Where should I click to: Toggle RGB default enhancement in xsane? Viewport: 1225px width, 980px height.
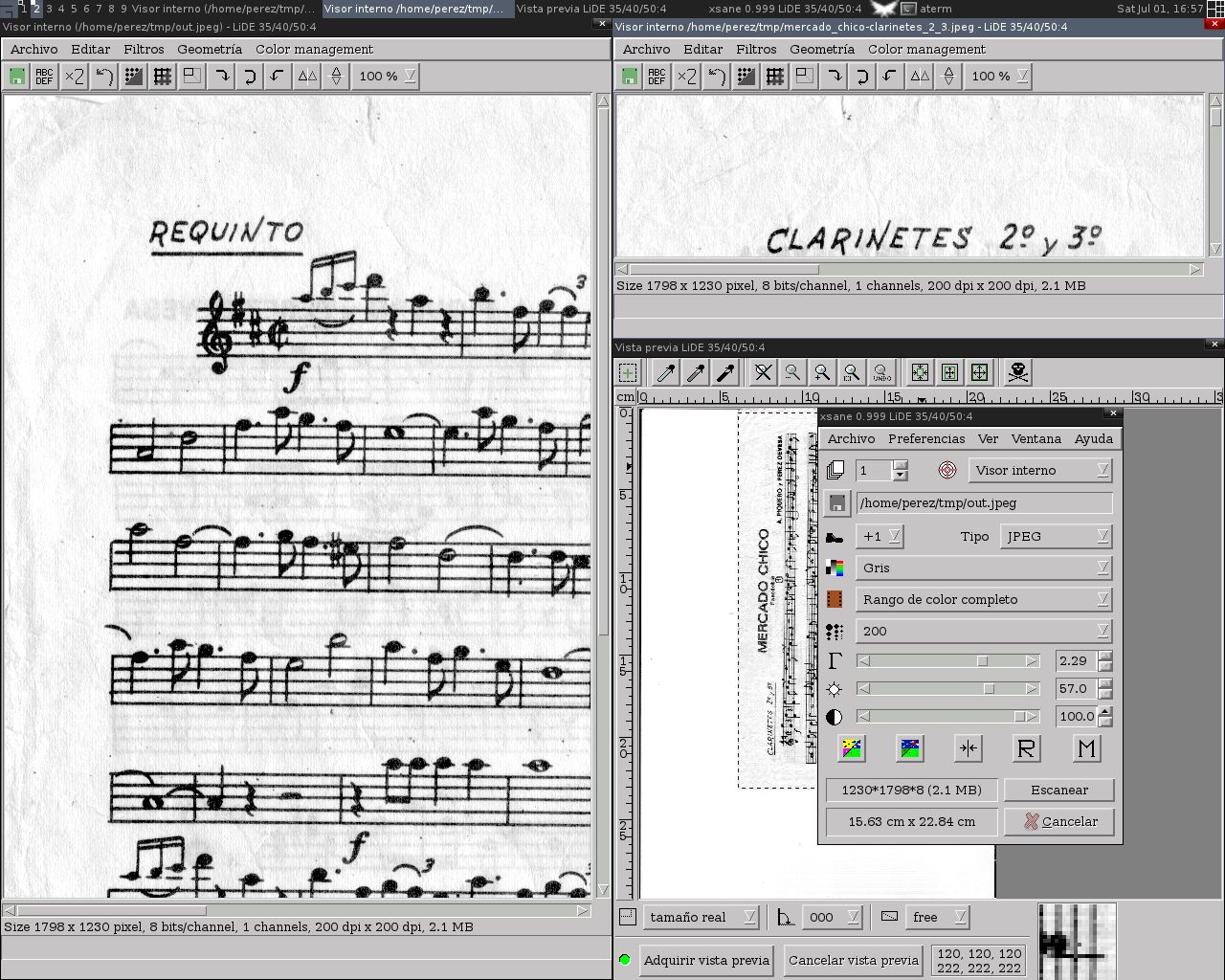pos(852,748)
